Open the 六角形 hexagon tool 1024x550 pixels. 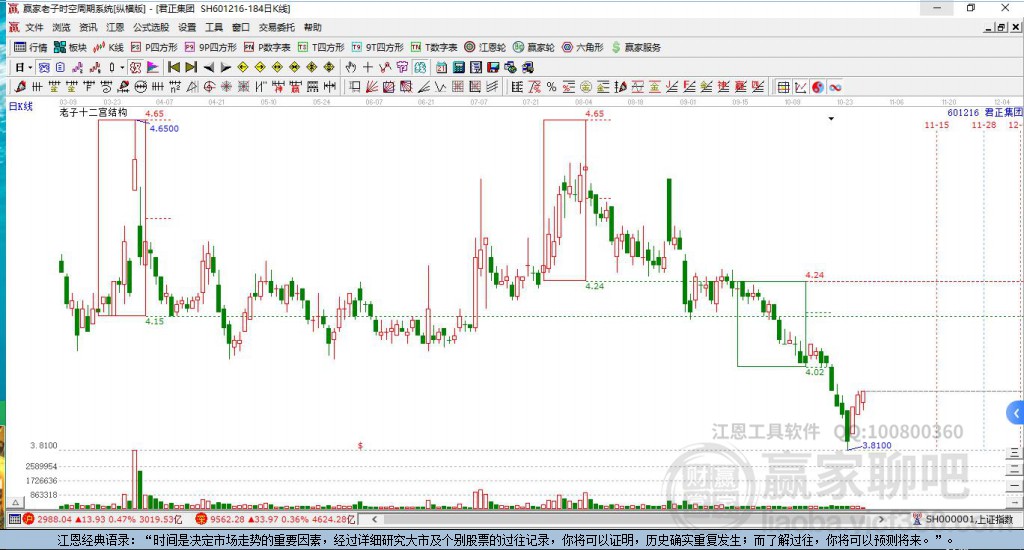click(x=582, y=47)
